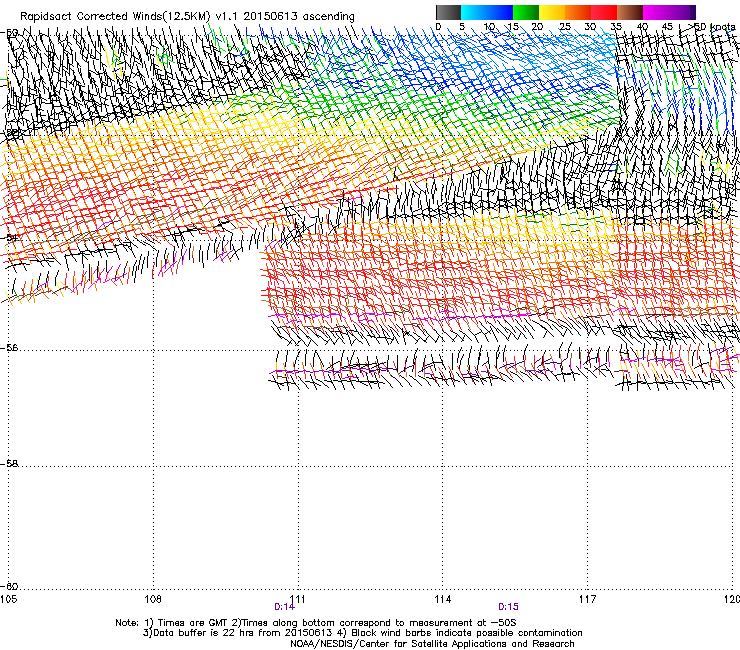Click the 'Data buffer is 22 hrs' note line
This screenshot has width=740, height=650.
362,633
